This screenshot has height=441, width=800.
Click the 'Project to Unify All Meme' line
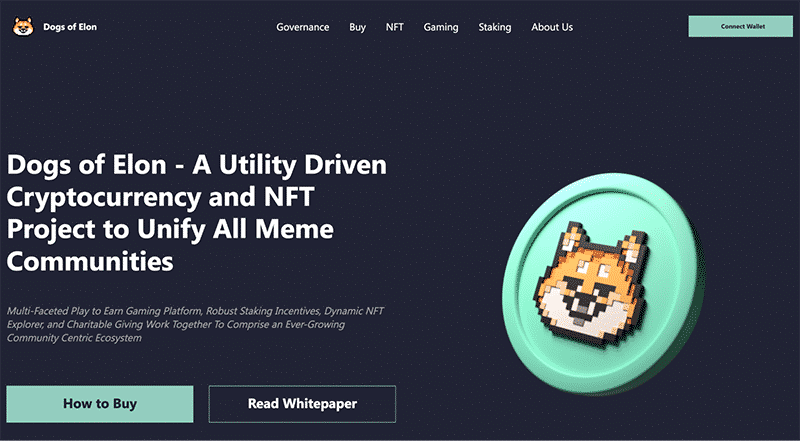coord(170,230)
